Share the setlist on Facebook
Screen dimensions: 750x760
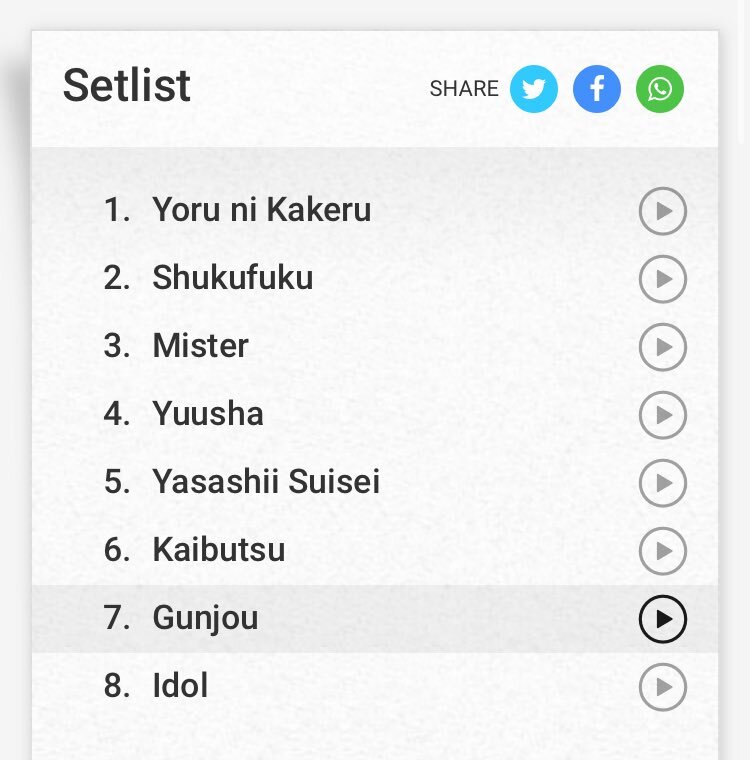(x=597, y=89)
